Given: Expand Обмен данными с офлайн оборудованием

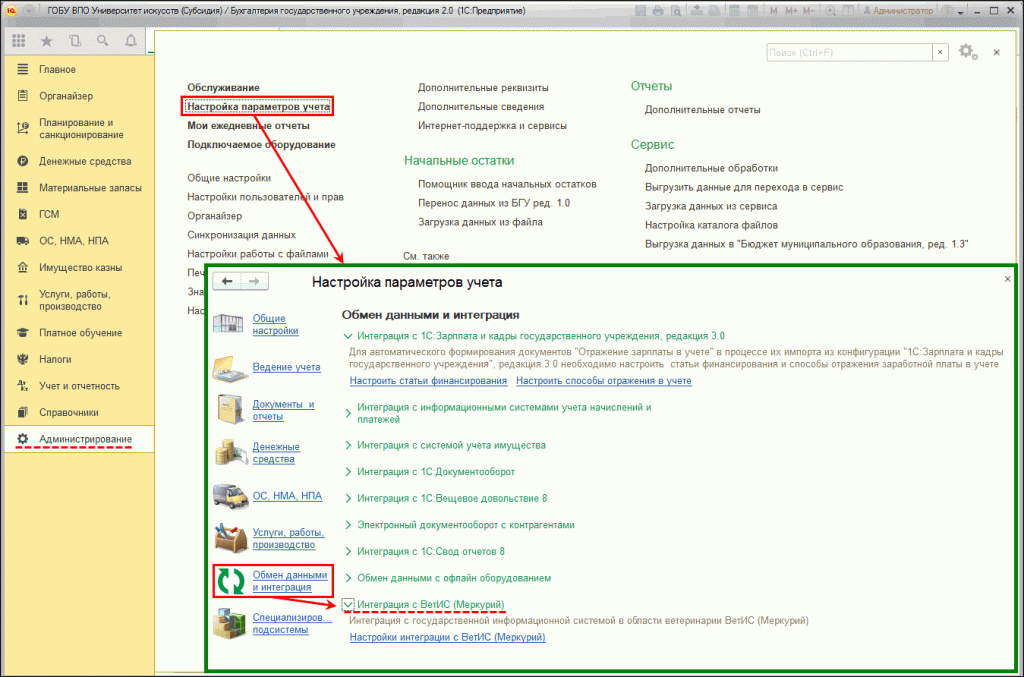Looking at the screenshot, I should pos(348,578).
